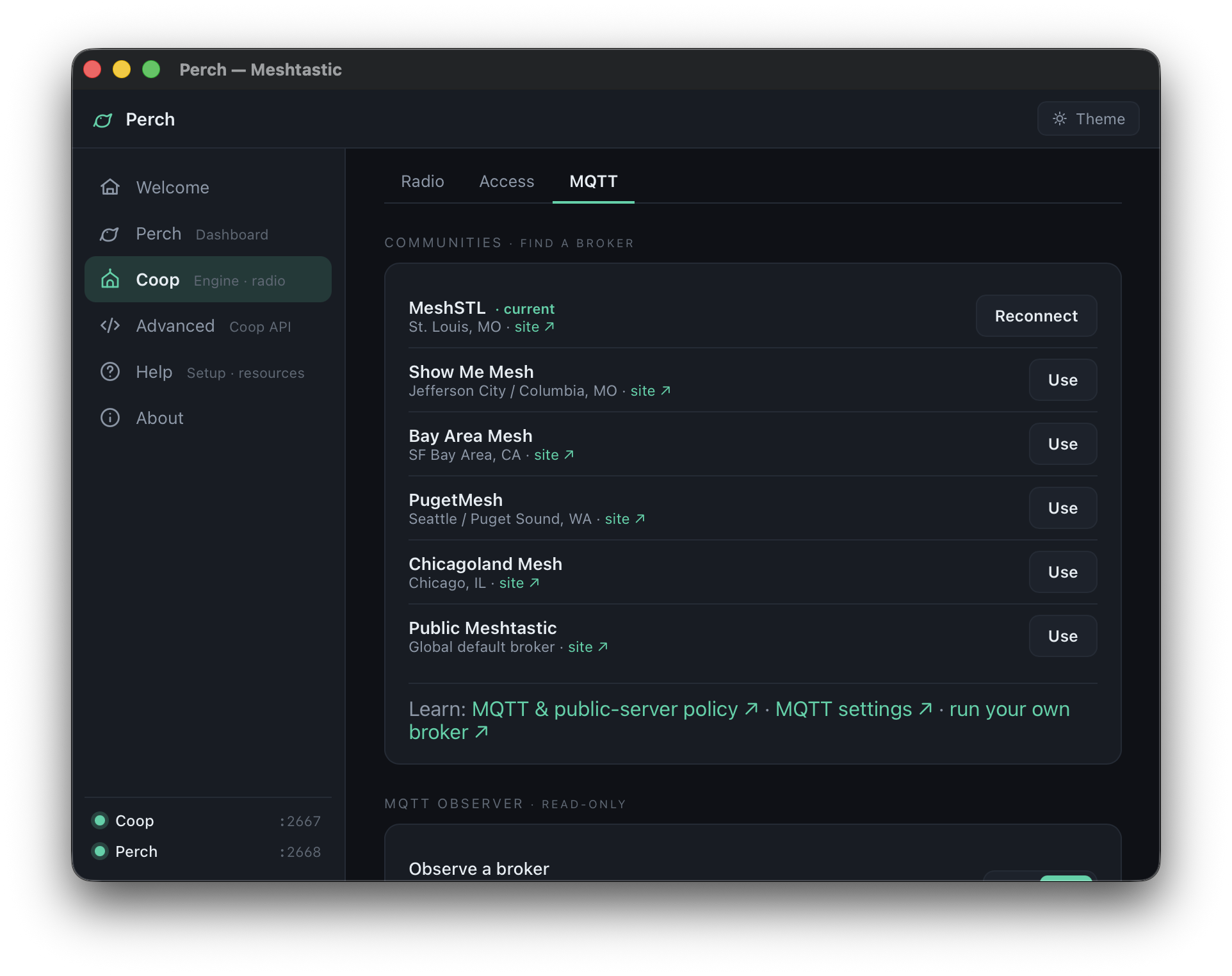Click the 'Observe a broker' label
This screenshot has height=976, width=1232.
[x=479, y=869]
